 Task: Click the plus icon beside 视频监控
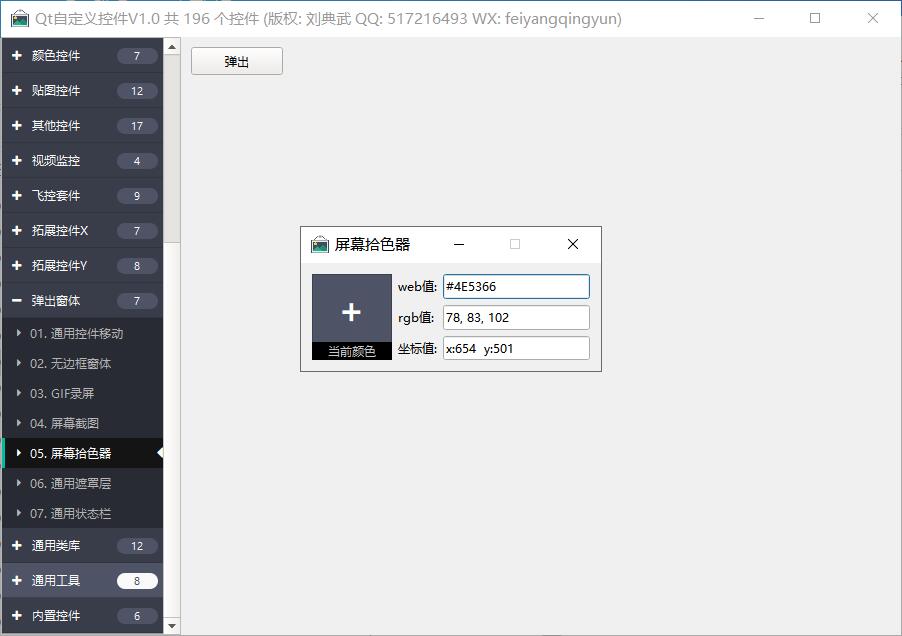tap(17, 161)
